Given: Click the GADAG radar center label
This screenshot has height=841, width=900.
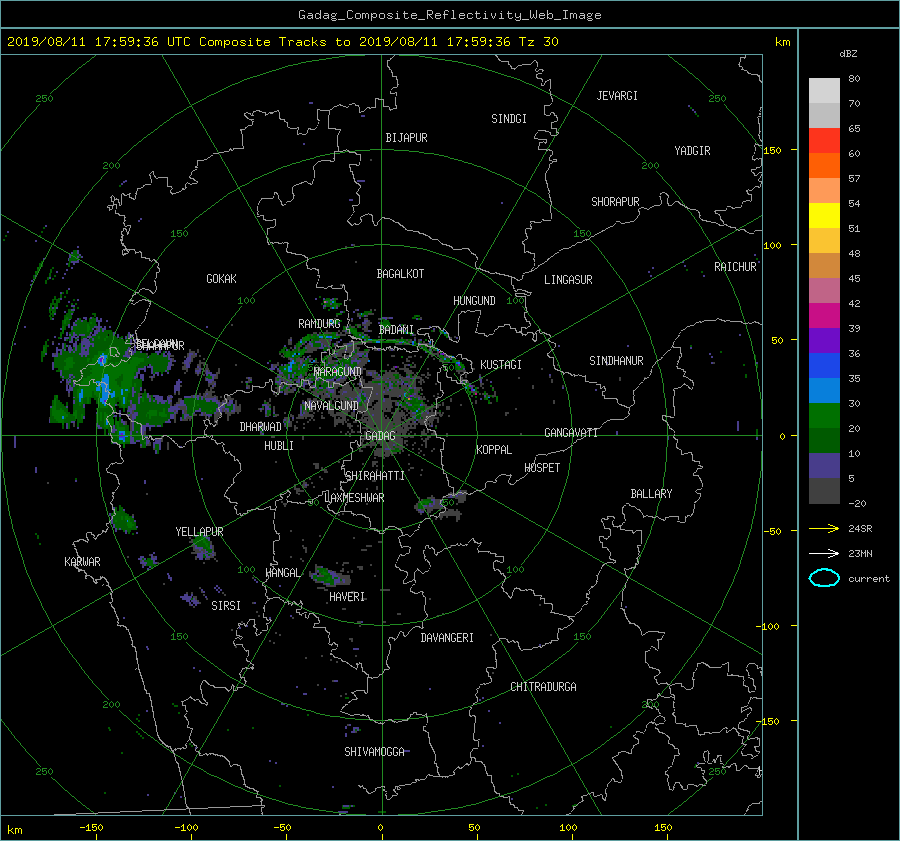Looking at the screenshot, I should [x=380, y=436].
